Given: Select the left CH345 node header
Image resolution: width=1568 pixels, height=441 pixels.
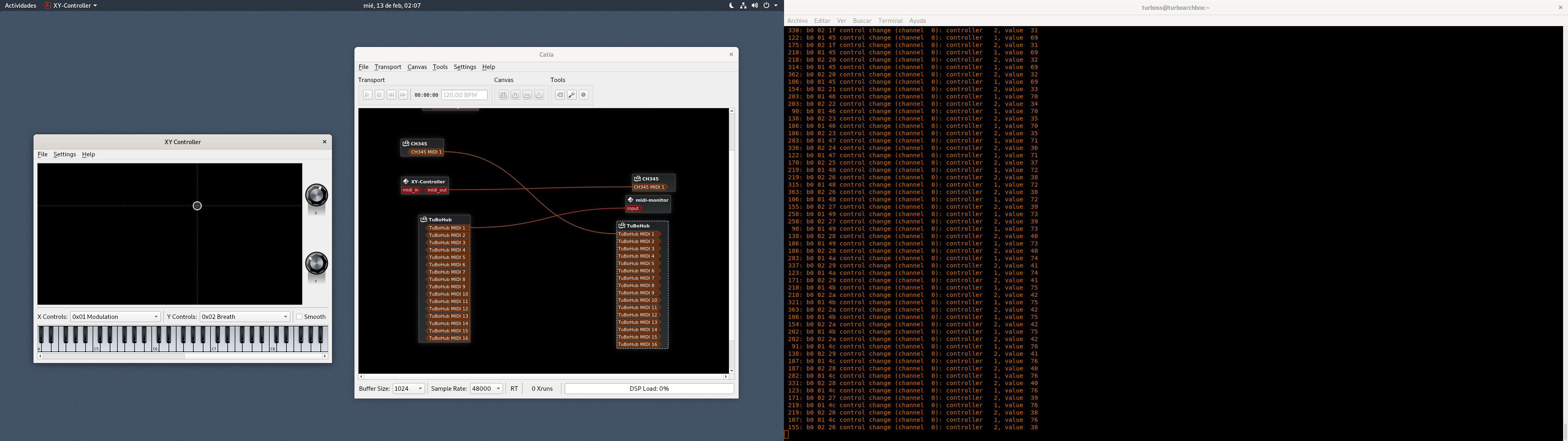Looking at the screenshot, I should 422,144.
